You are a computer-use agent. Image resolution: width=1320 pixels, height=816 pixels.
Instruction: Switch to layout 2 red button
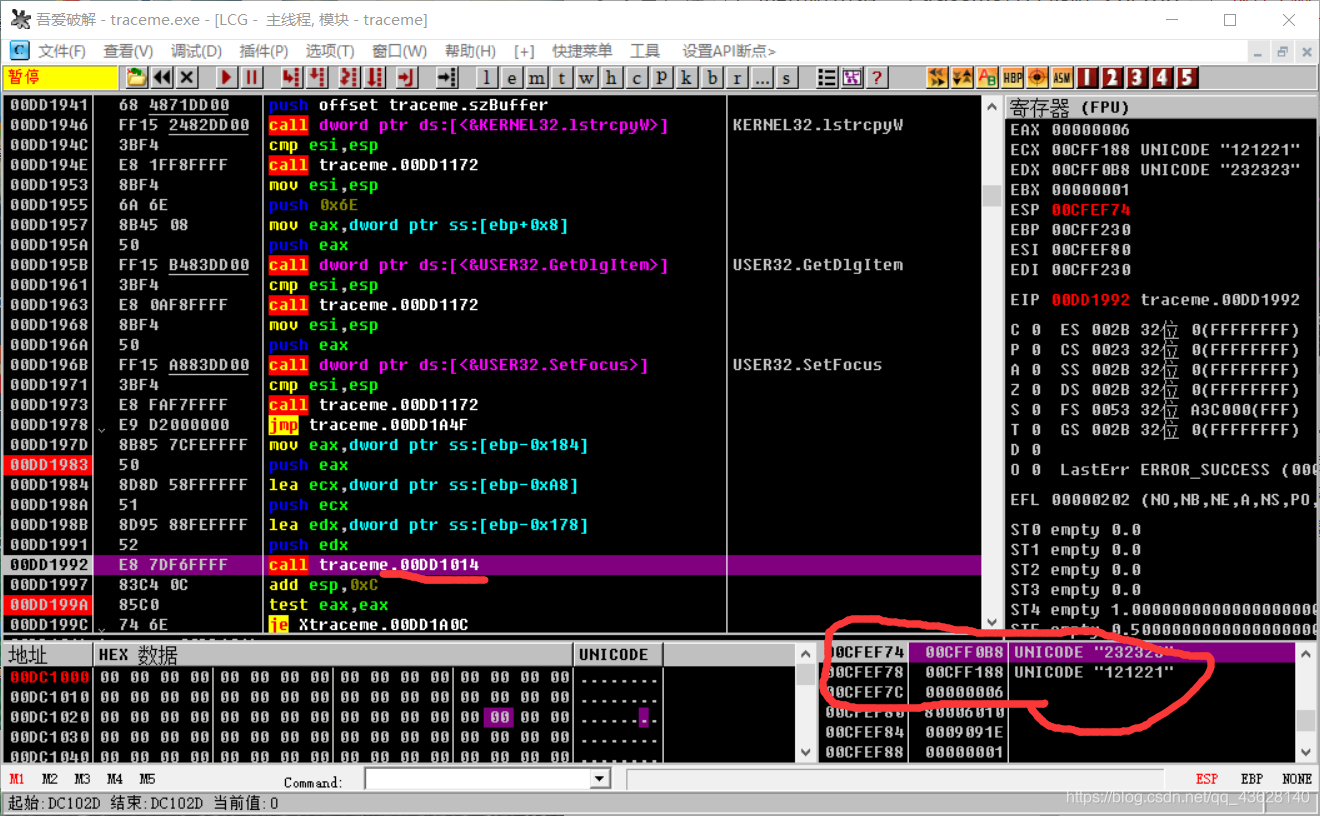(1112, 77)
